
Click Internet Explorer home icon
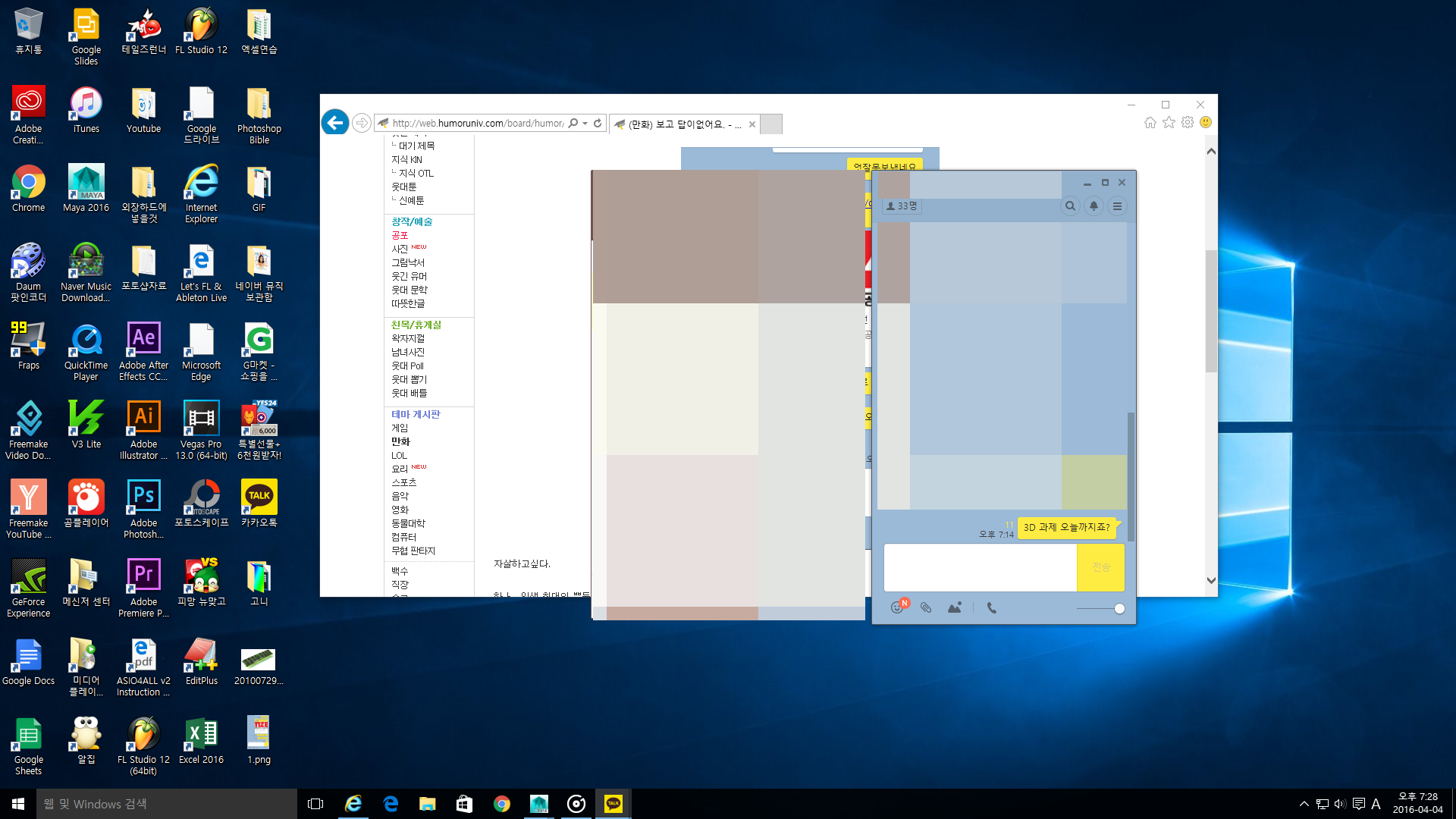tap(1150, 123)
